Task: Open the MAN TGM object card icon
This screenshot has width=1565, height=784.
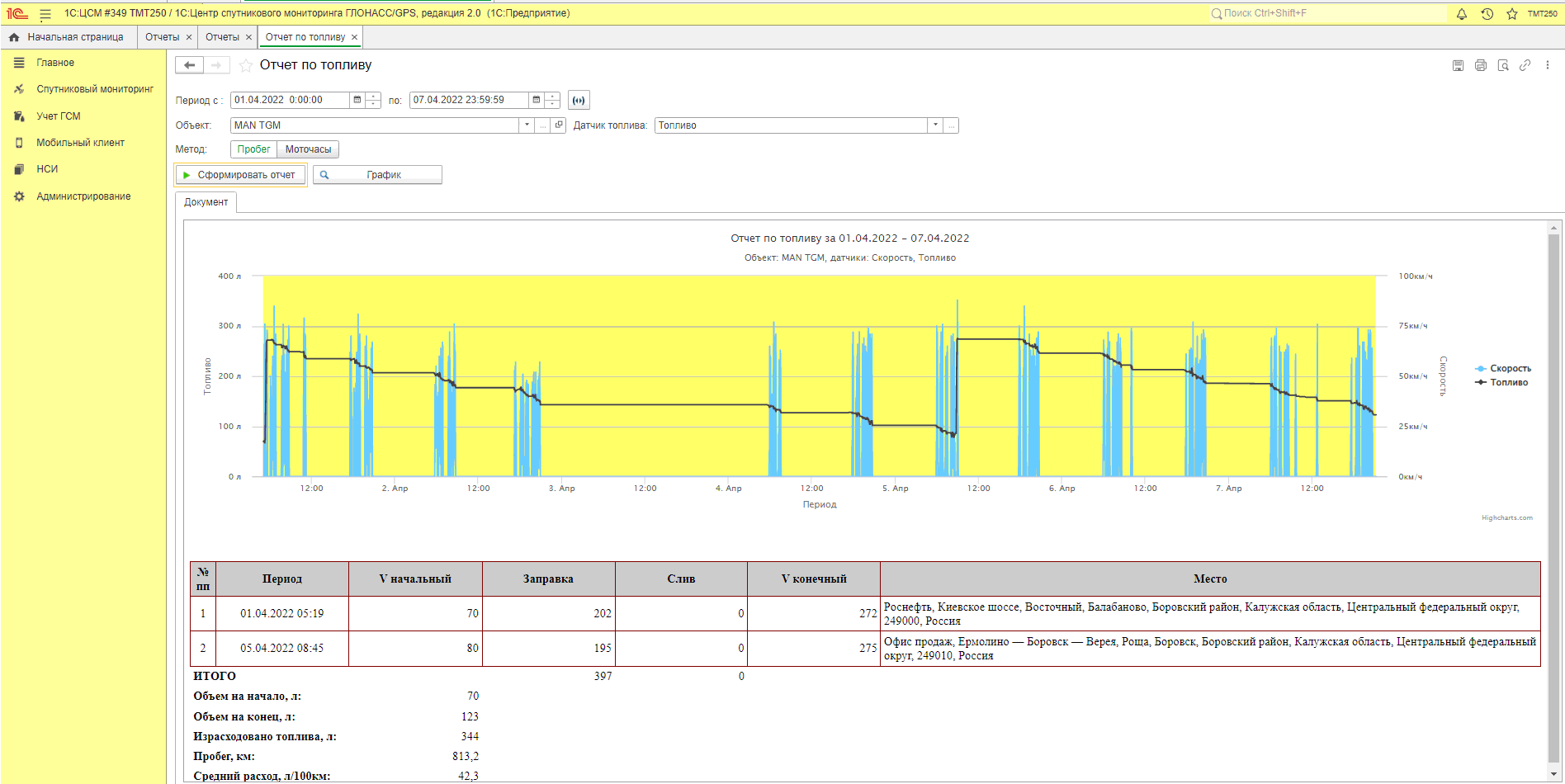Action: 559,125
